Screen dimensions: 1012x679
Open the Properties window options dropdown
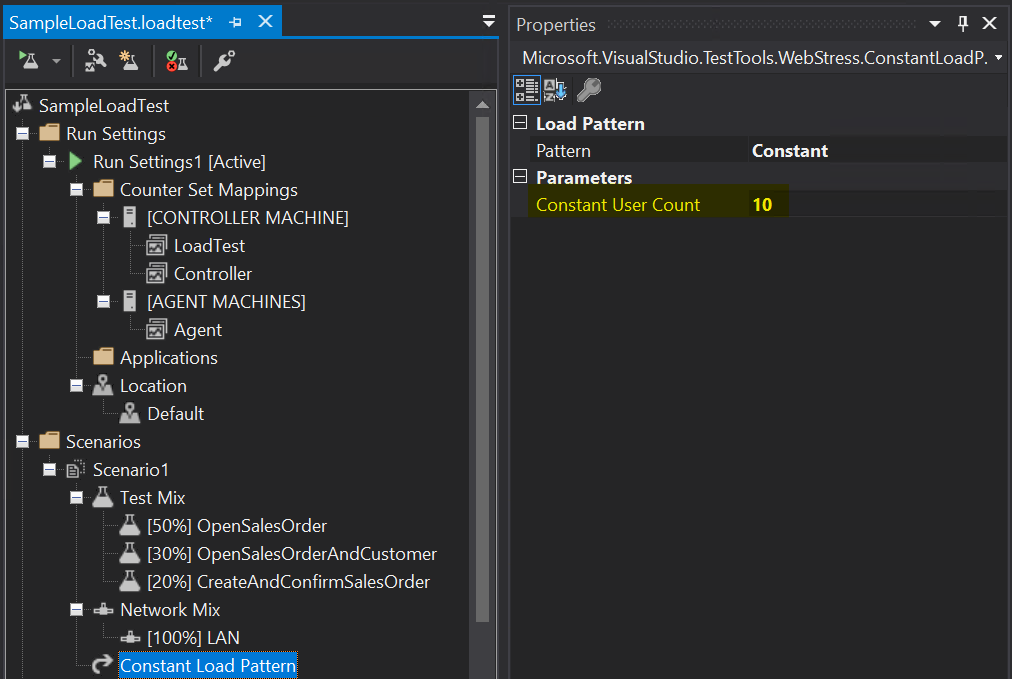[935, 24]
